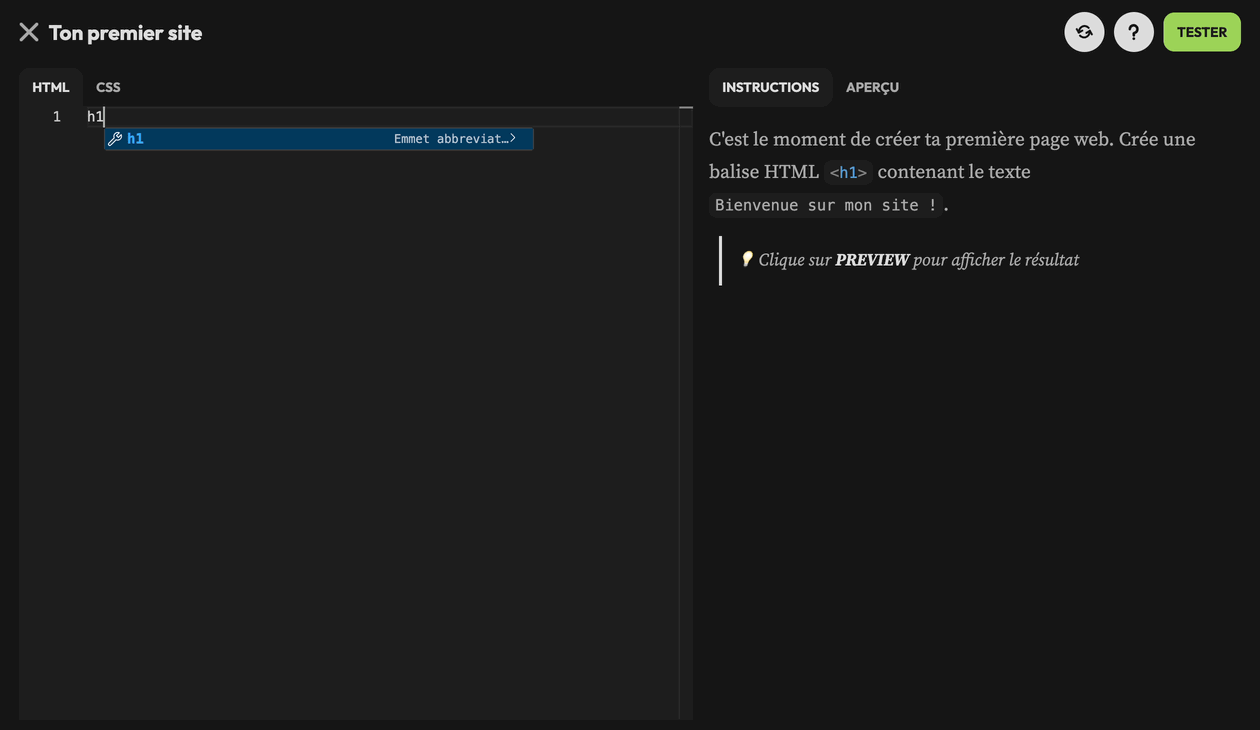Screen dimensions: 1260x730
Task: Click the Ton premier site title
Action: (x=124, y=31)
